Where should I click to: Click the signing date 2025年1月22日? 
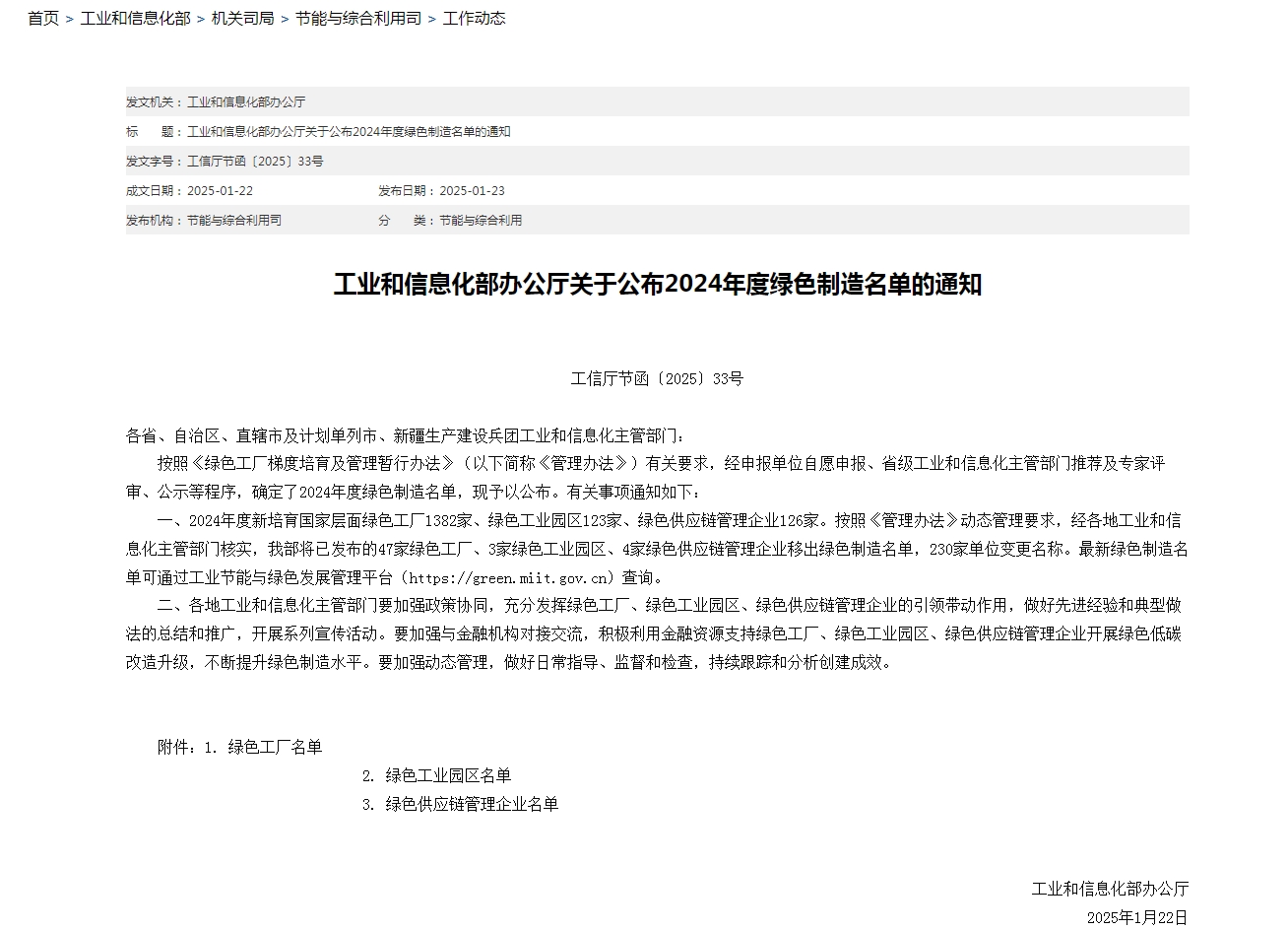point(1137,917)
